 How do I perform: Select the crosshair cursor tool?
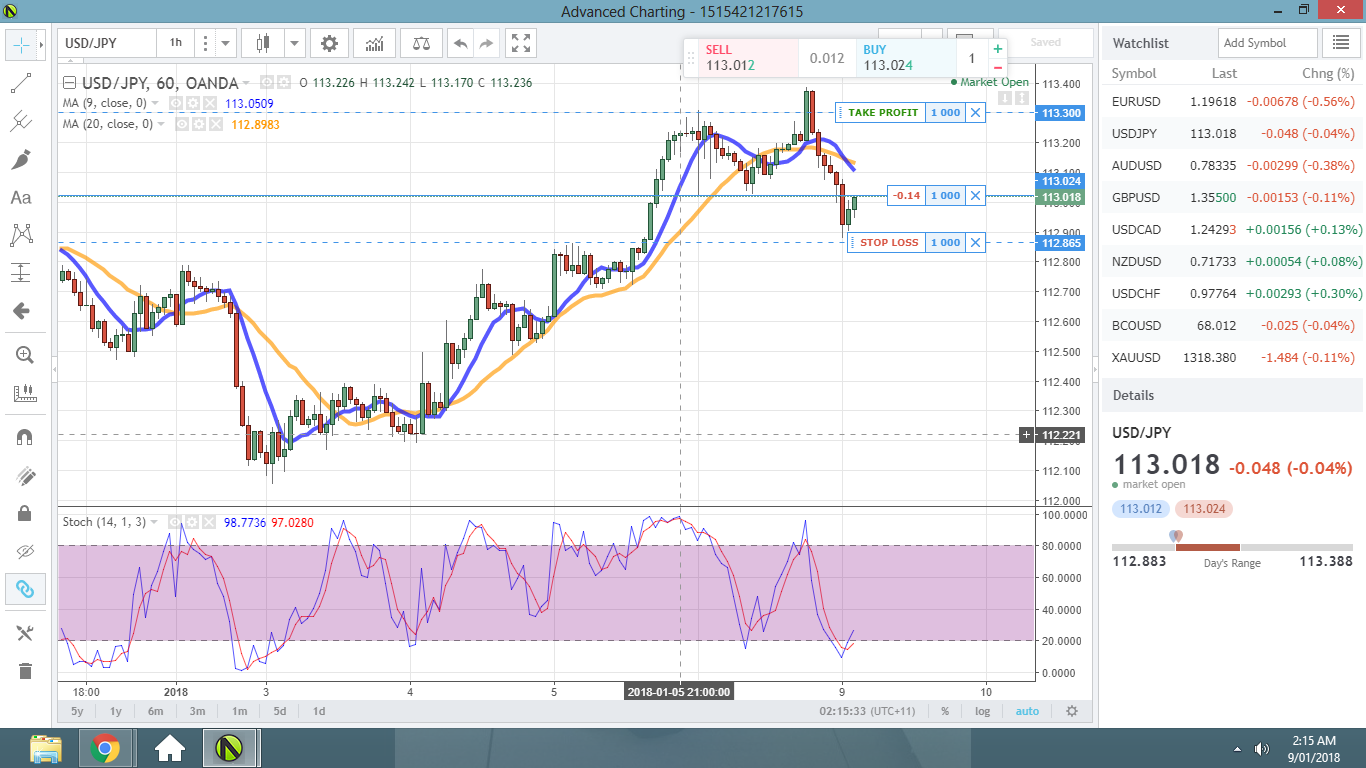point(22,44)
